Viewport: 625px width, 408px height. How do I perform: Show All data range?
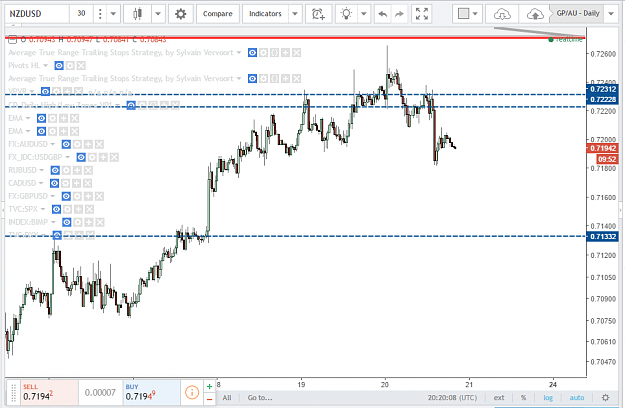[x=227, y=398]
